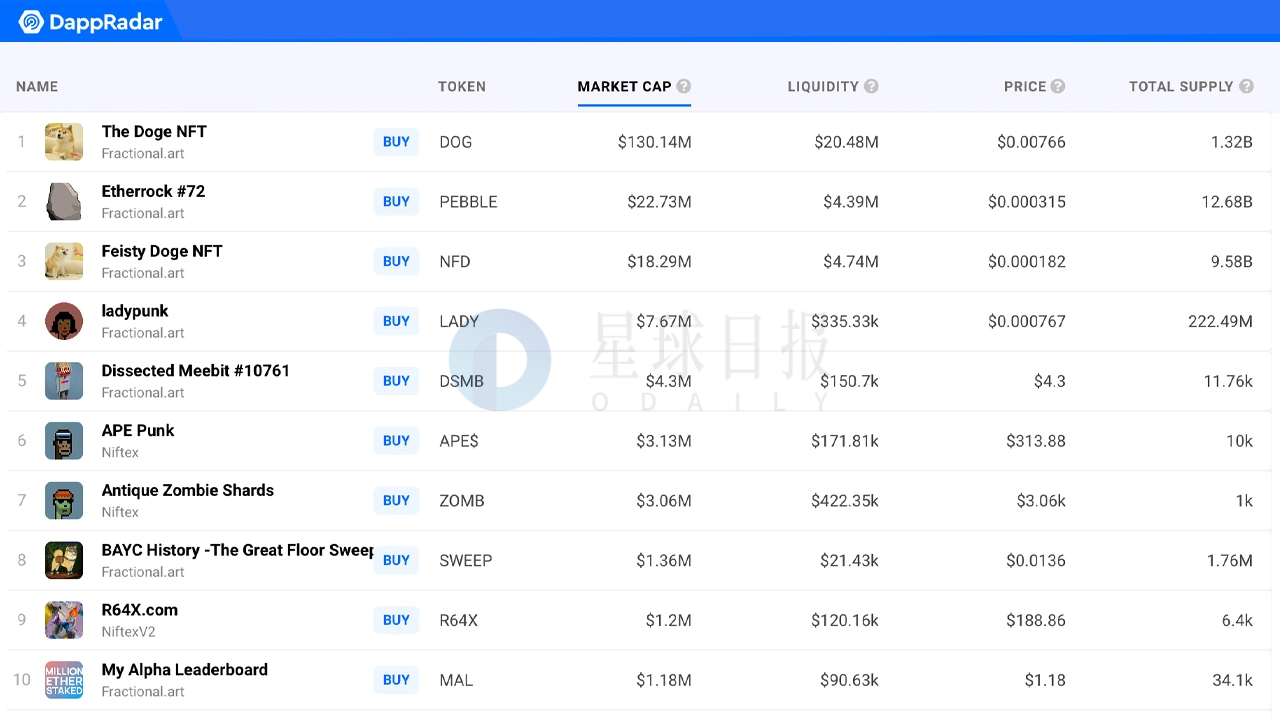Open the APE Punk thumbnail
Image resolution: width=1280 pixels, height=720 pixels.
click(x=64, y=441)
